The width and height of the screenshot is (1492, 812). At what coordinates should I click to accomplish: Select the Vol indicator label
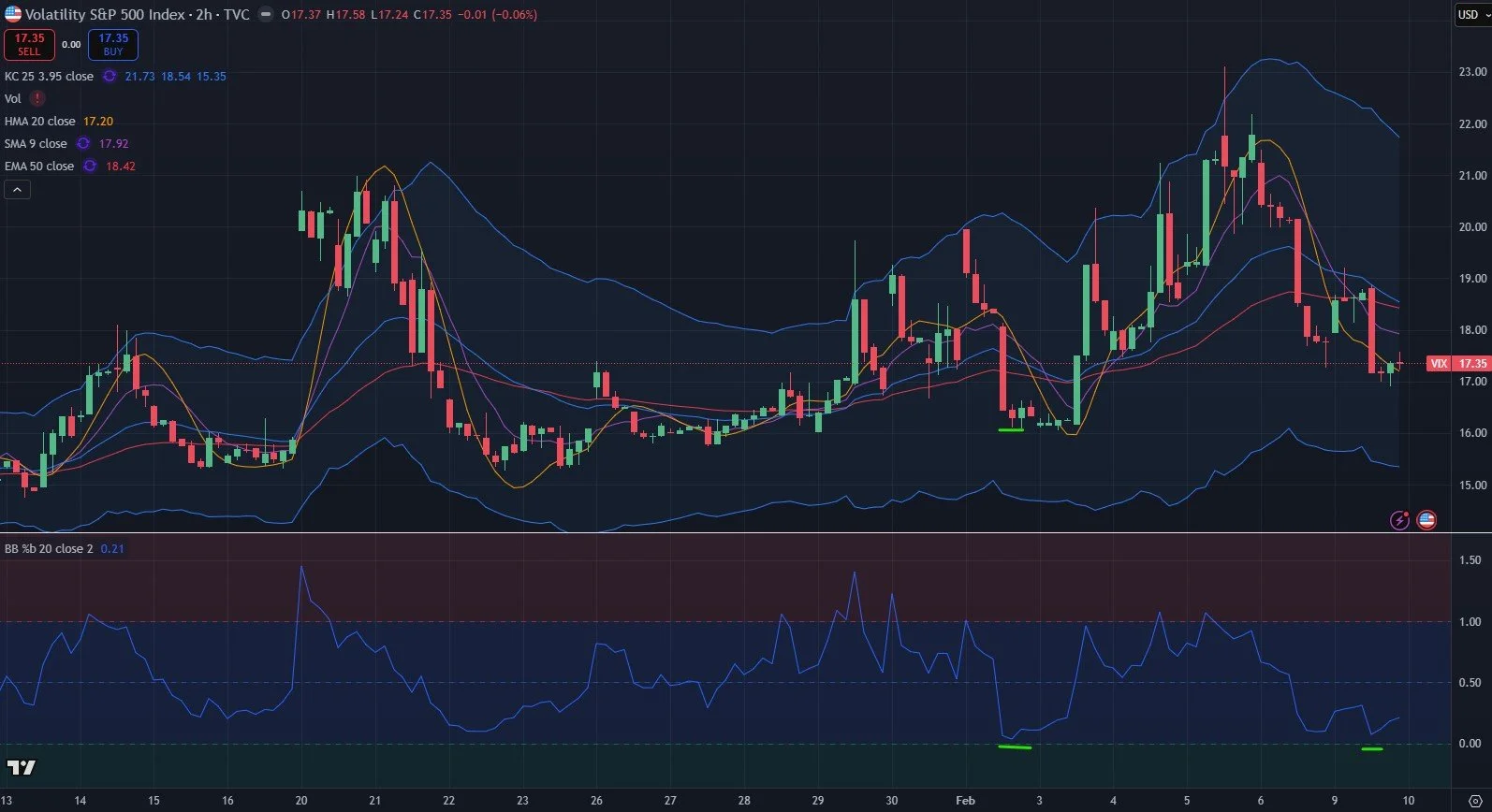pyautogui.click(x=12, y=98)
